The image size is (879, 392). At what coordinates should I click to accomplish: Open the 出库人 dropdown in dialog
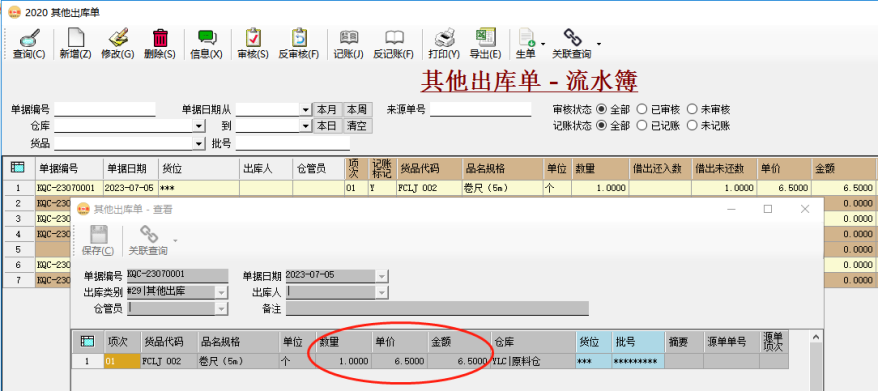[382, 292]
